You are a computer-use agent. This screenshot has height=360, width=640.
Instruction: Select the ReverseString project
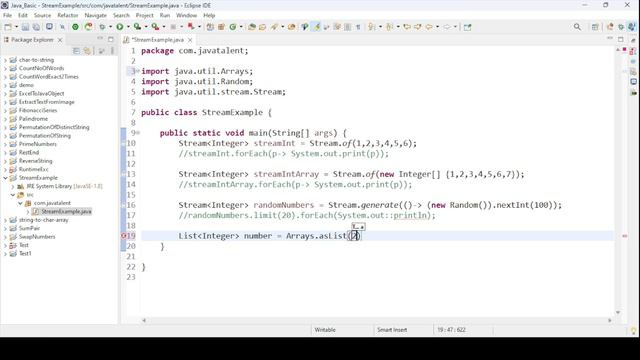point(36,161)
